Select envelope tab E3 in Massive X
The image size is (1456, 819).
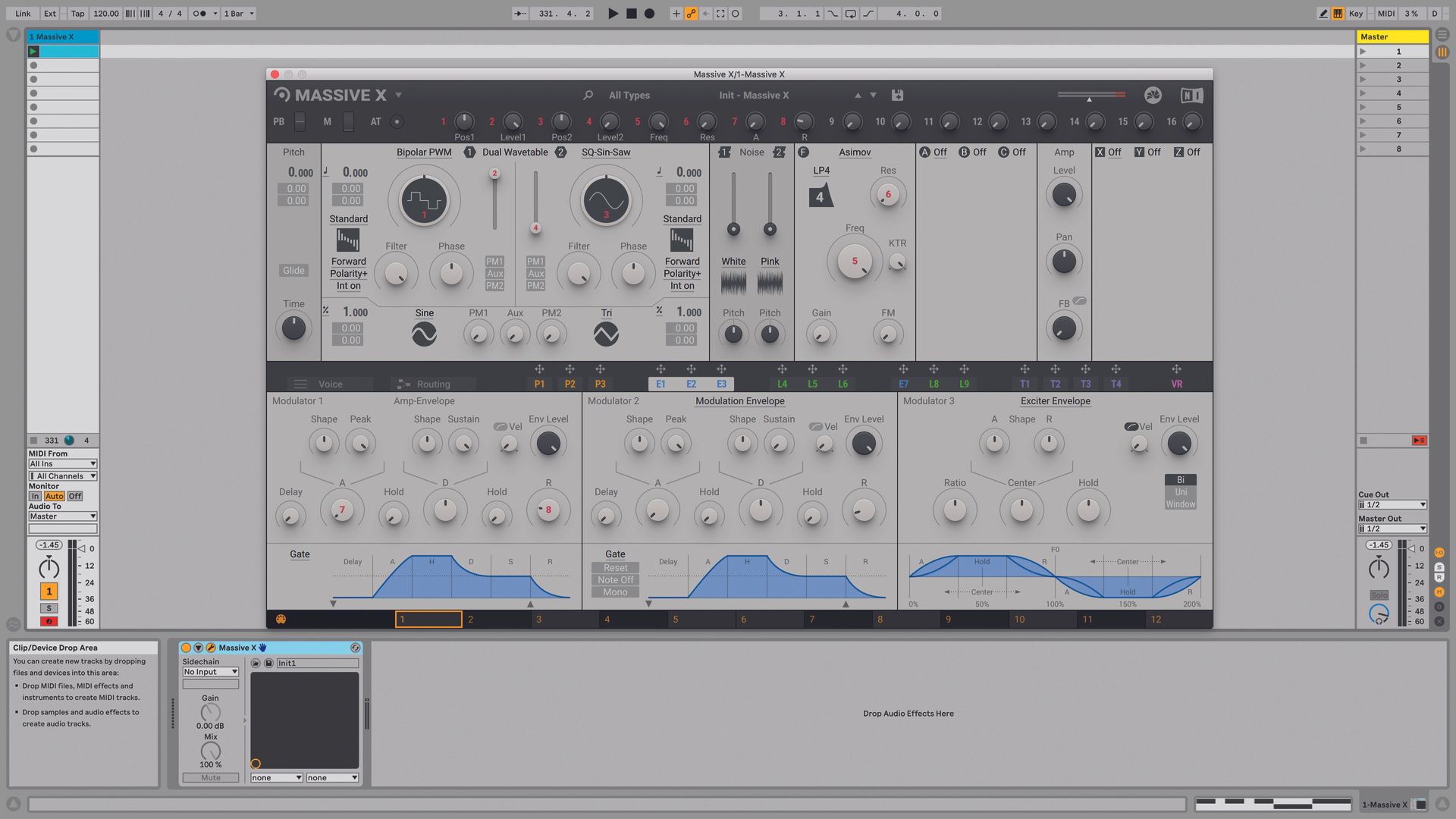721,384
